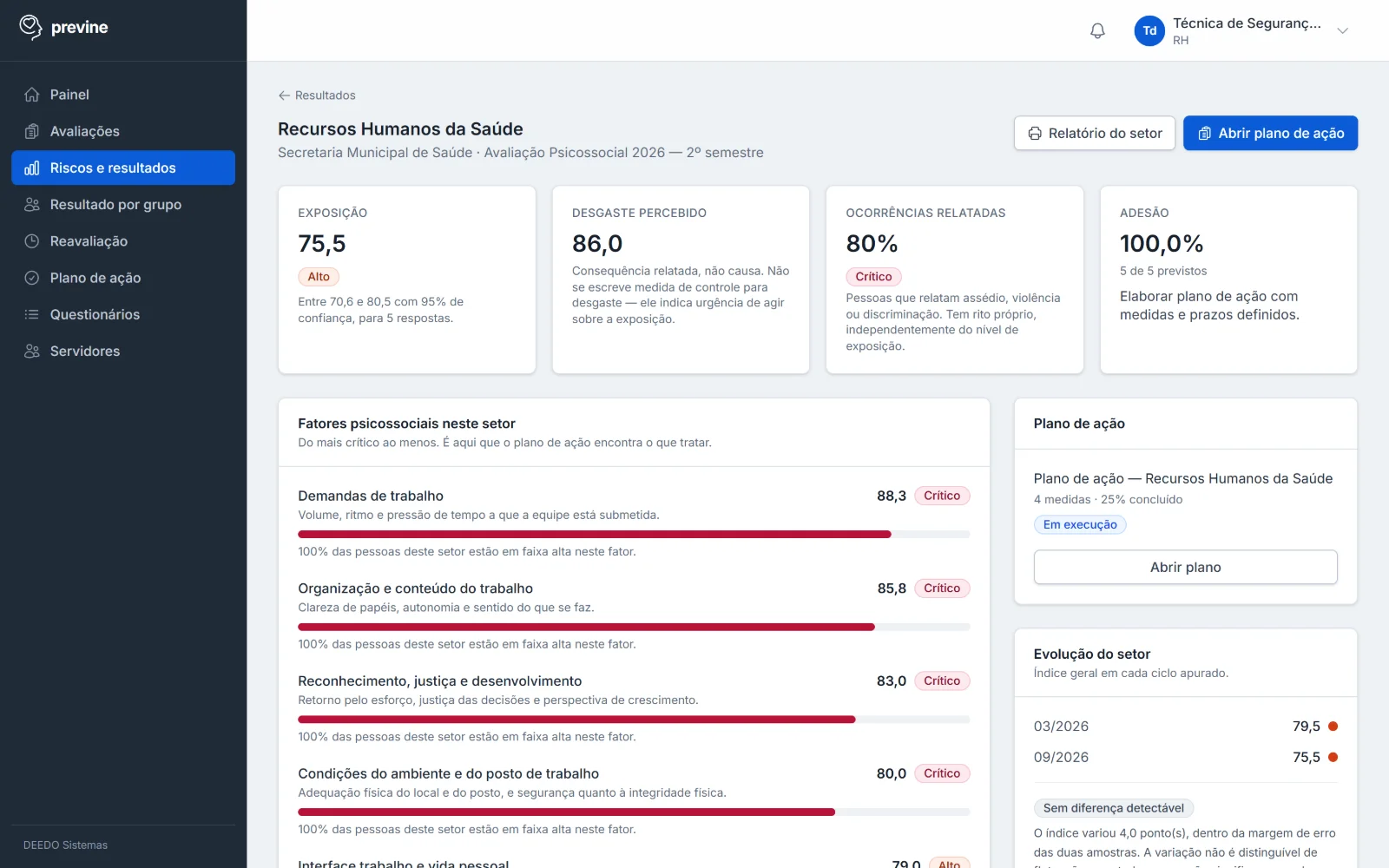1389x868 pixels.
Task: Click Abrir plano de ação button
Action: click(1270, 134)
